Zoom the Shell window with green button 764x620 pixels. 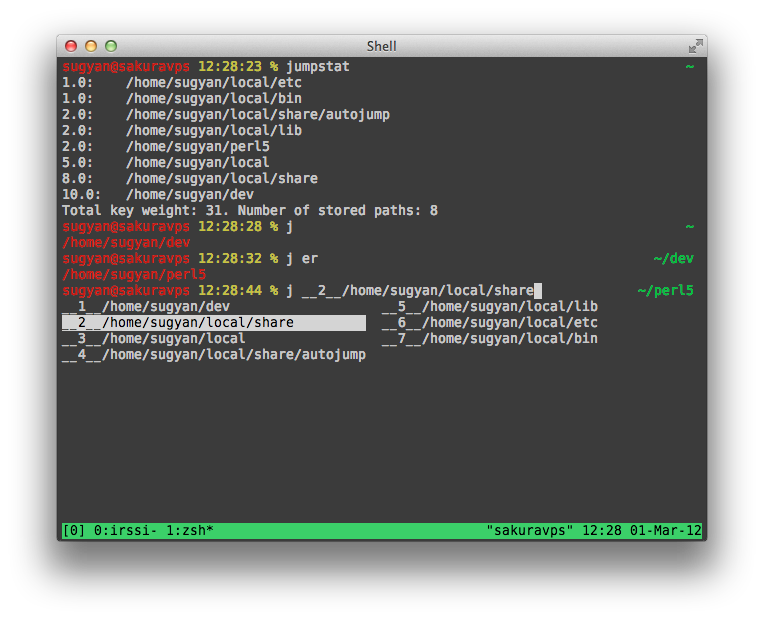pyautogui.click(x=111, y=46)
